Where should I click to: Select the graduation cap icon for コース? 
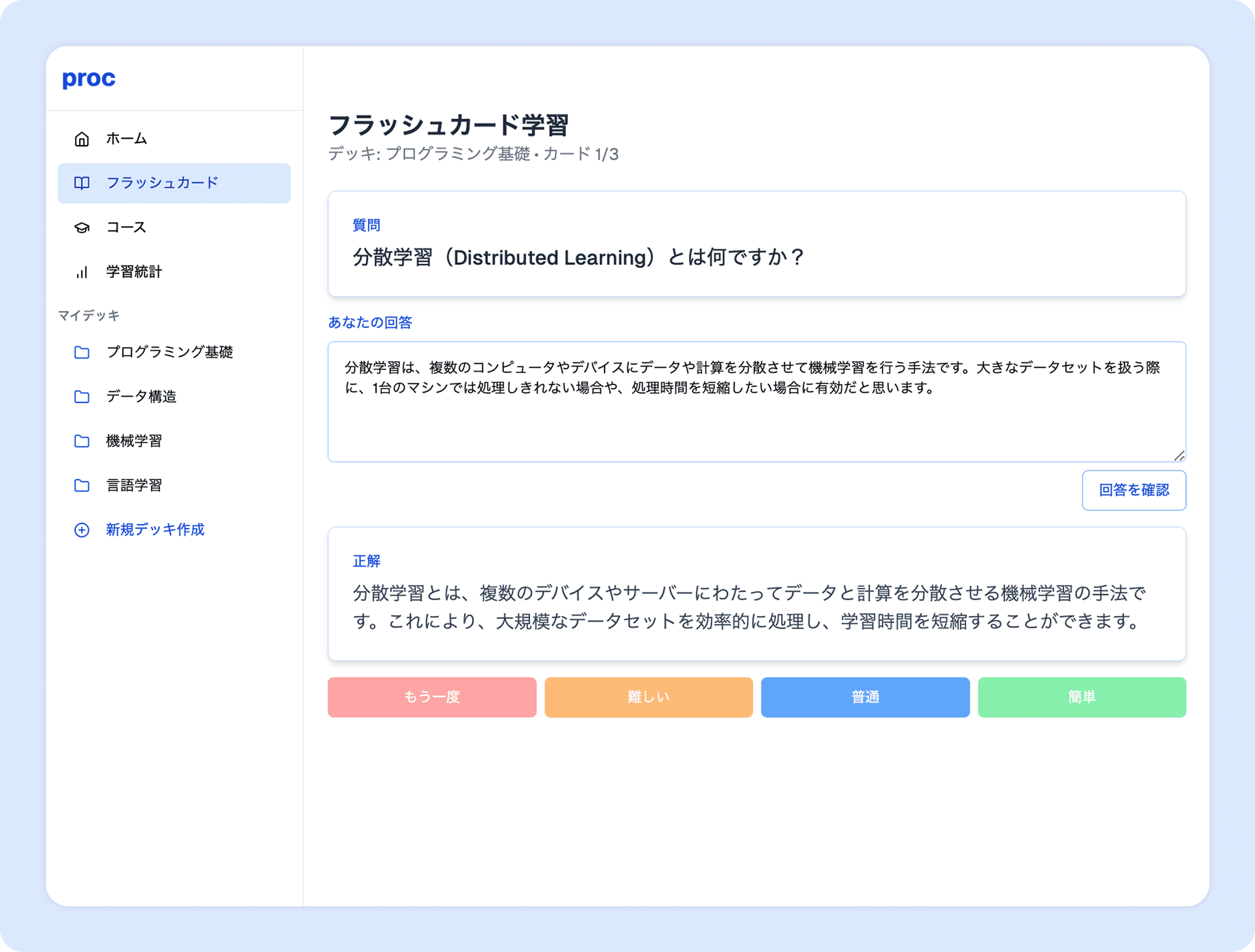[81, 227]
